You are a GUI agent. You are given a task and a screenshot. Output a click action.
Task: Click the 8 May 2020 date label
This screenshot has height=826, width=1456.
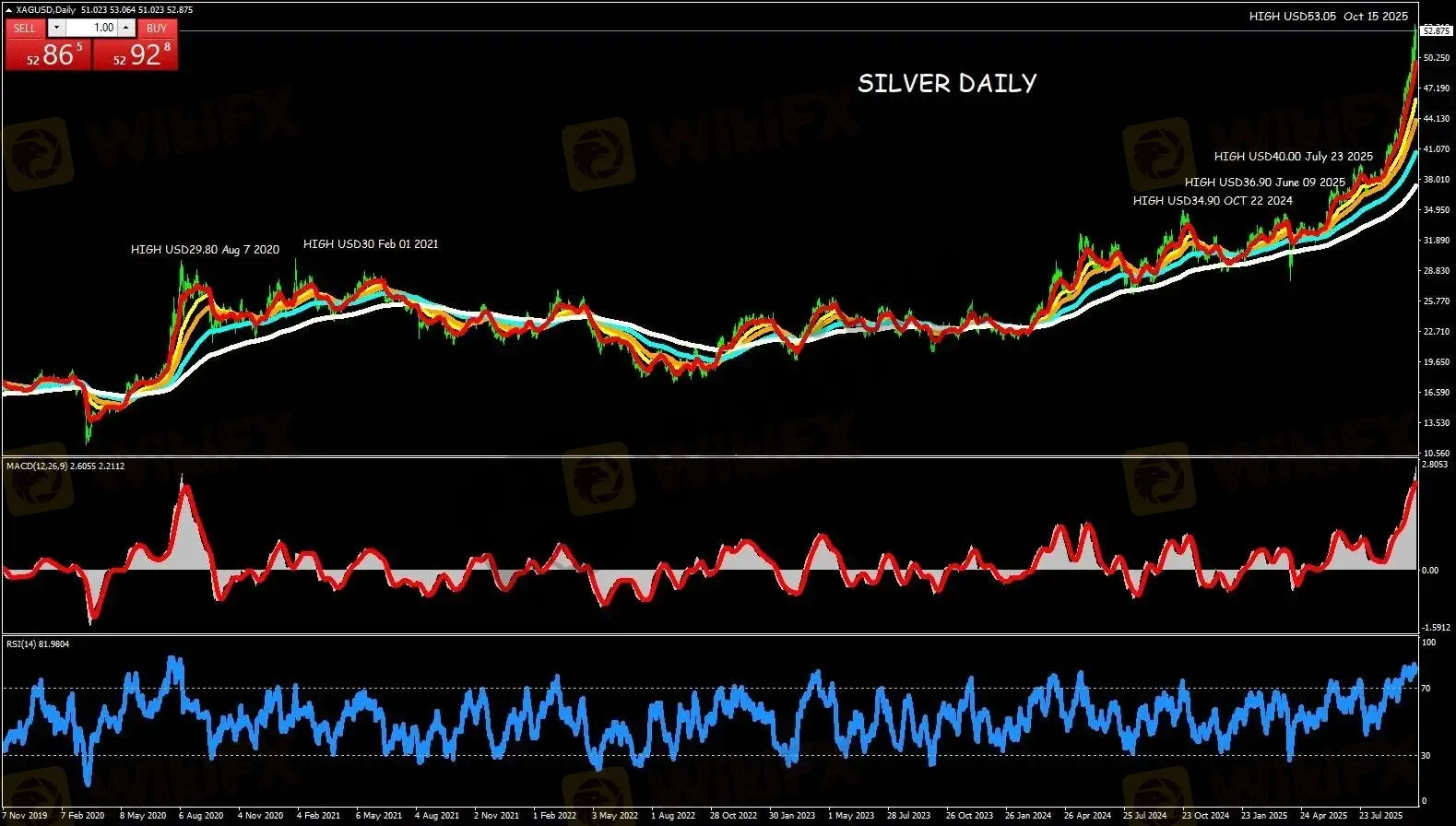[143, 816]
